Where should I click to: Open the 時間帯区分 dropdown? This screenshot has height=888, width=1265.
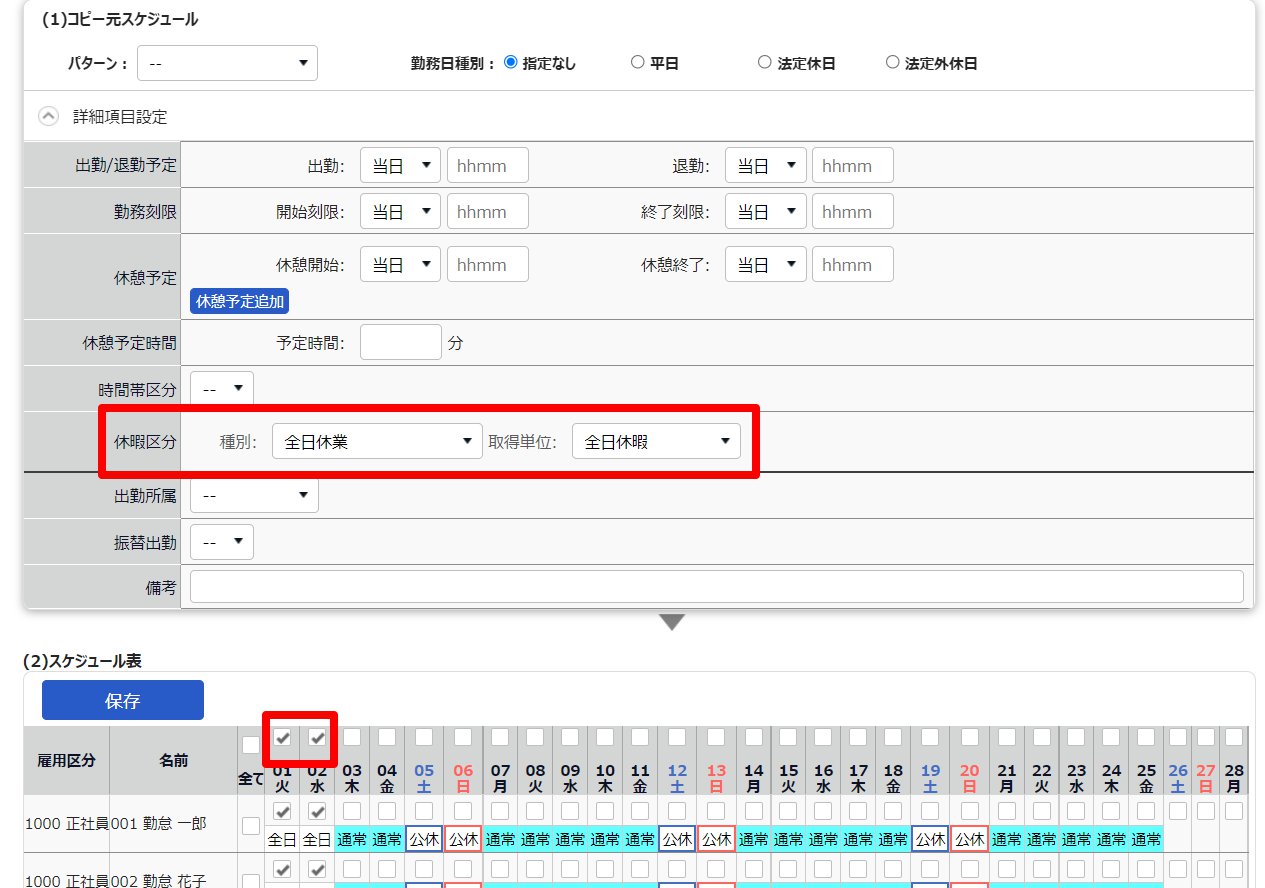[x=222, y=388]
